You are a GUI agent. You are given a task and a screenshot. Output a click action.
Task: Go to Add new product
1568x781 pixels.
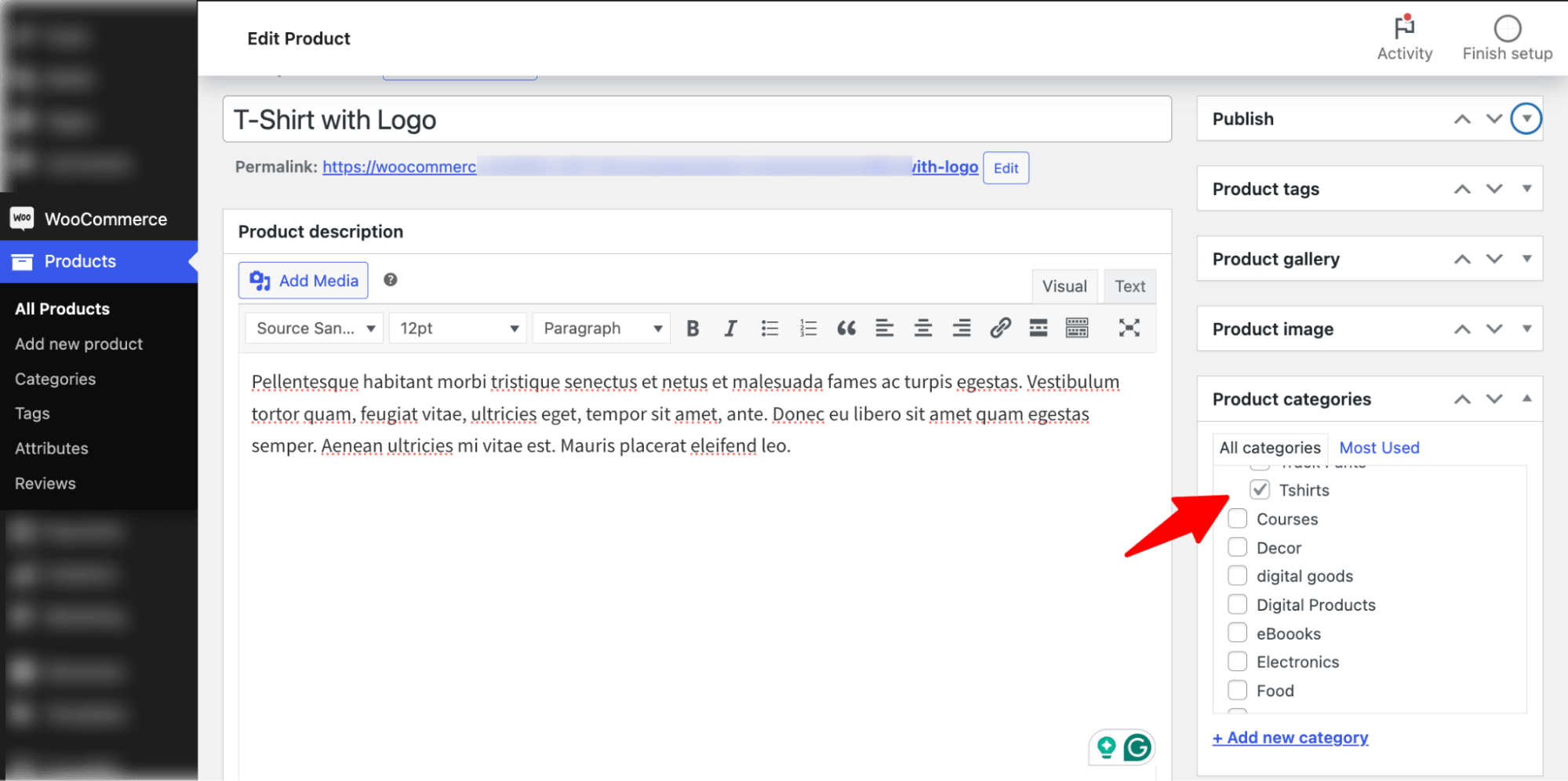click(x=78, y=344)
